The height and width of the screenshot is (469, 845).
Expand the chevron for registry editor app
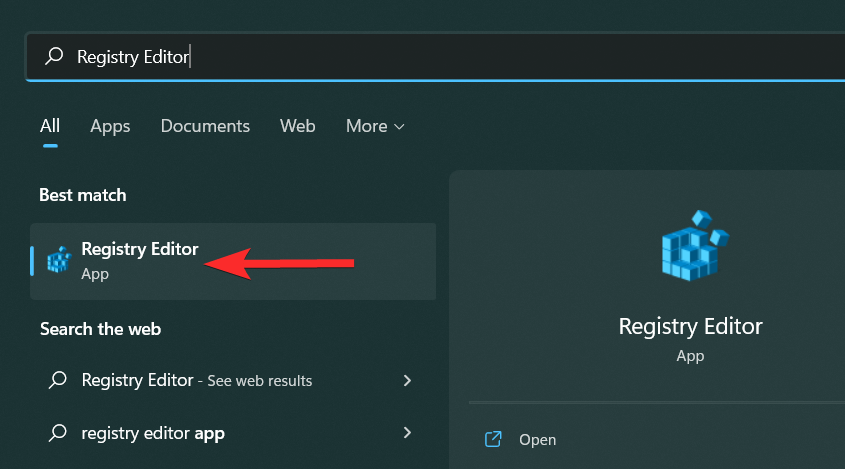tap(407, 433)
